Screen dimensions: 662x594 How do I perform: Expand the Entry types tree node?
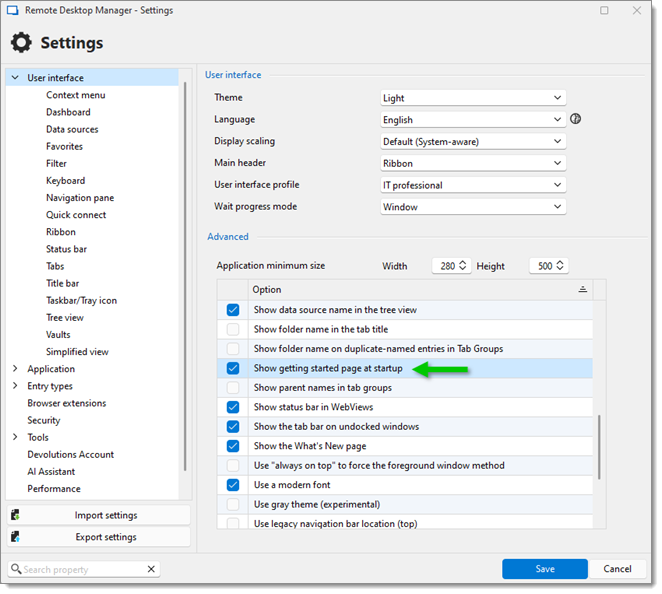point(15,386)
